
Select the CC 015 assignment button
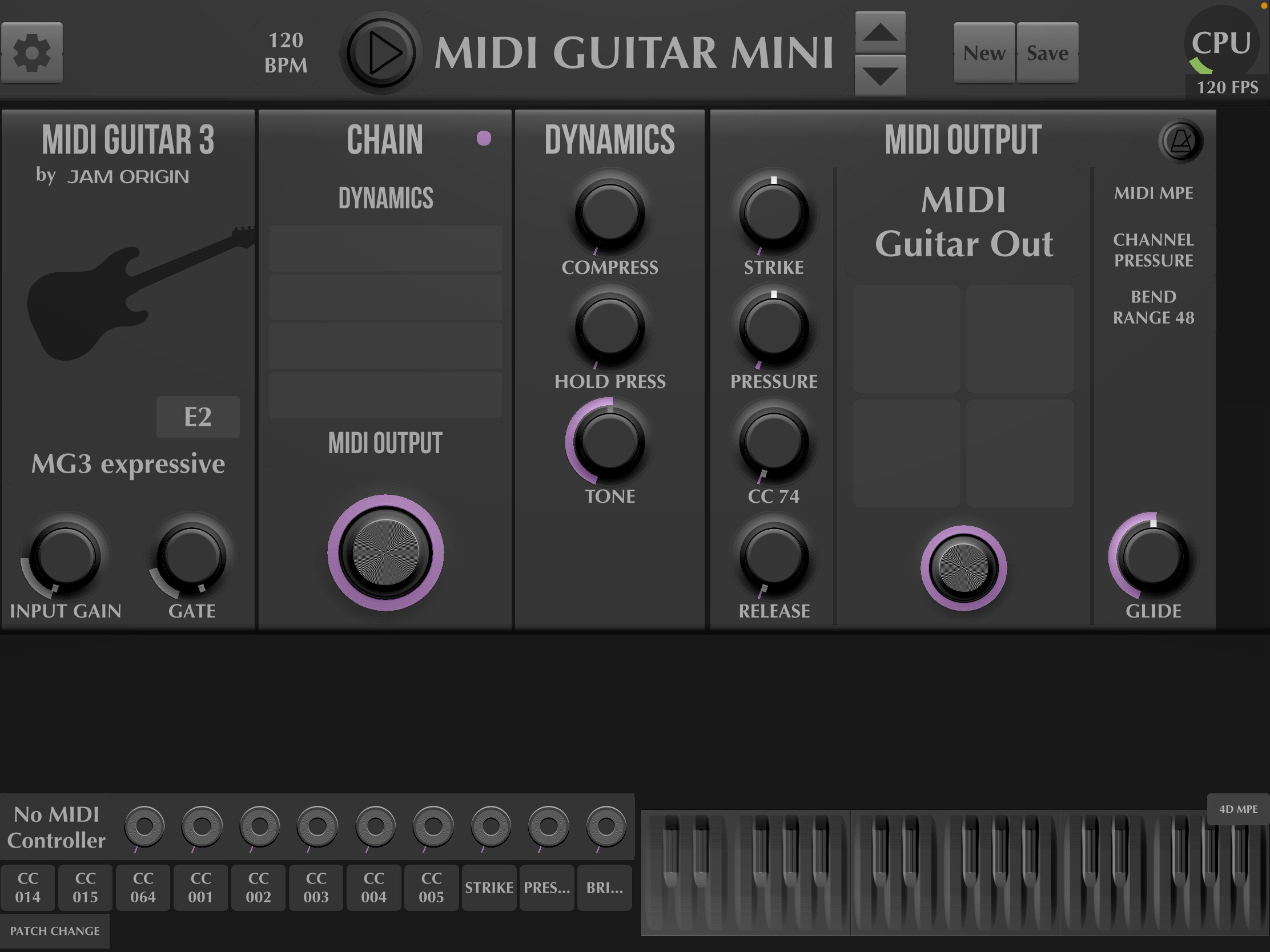click(85, 888)
